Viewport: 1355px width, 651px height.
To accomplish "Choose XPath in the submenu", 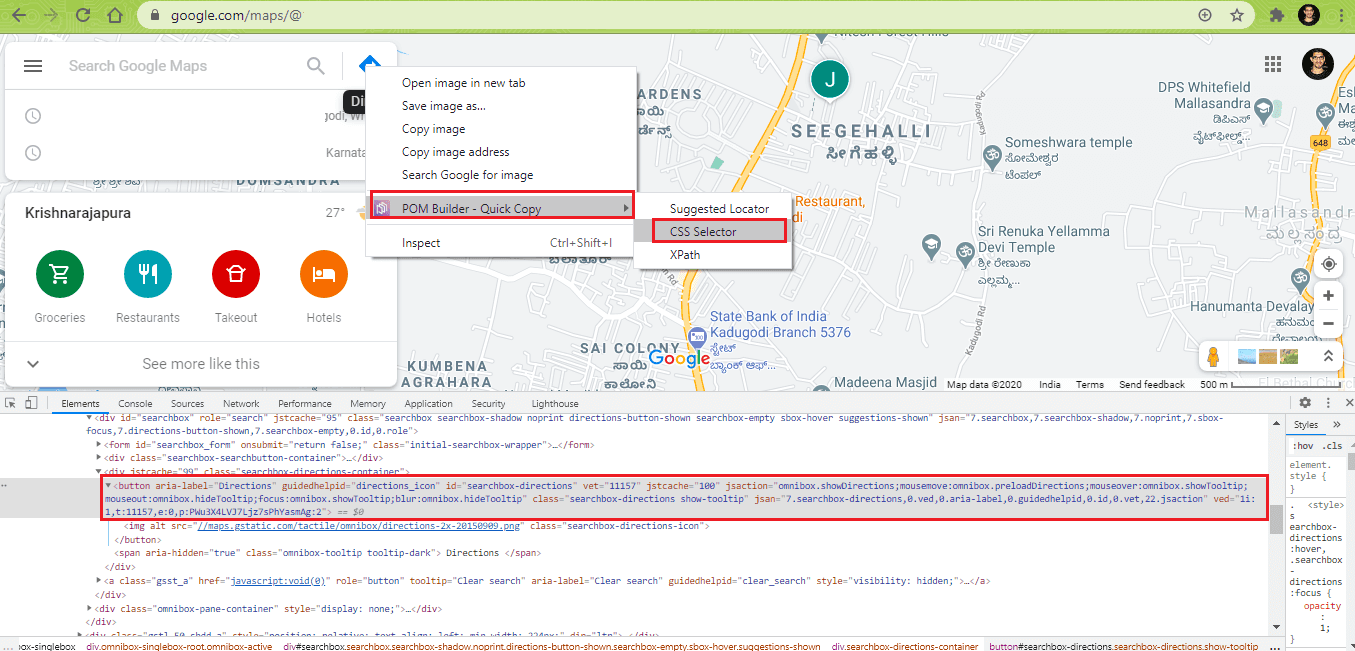I will click(x=685, y=254).
